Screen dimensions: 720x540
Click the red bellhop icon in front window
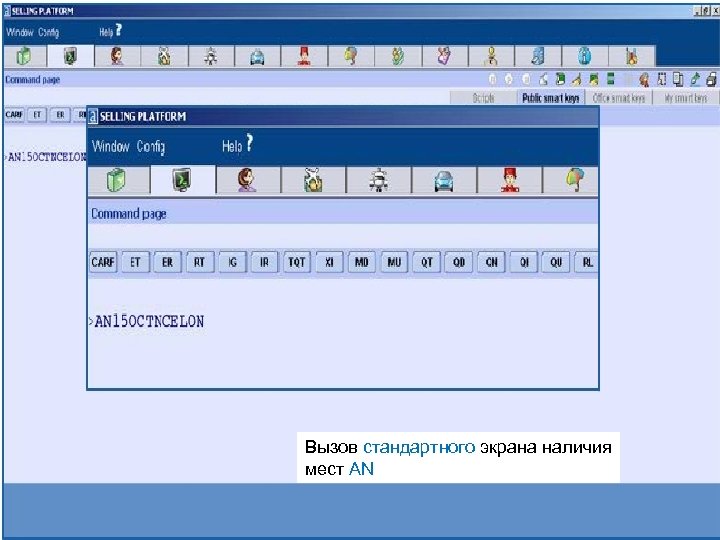[x=509, y=180]
